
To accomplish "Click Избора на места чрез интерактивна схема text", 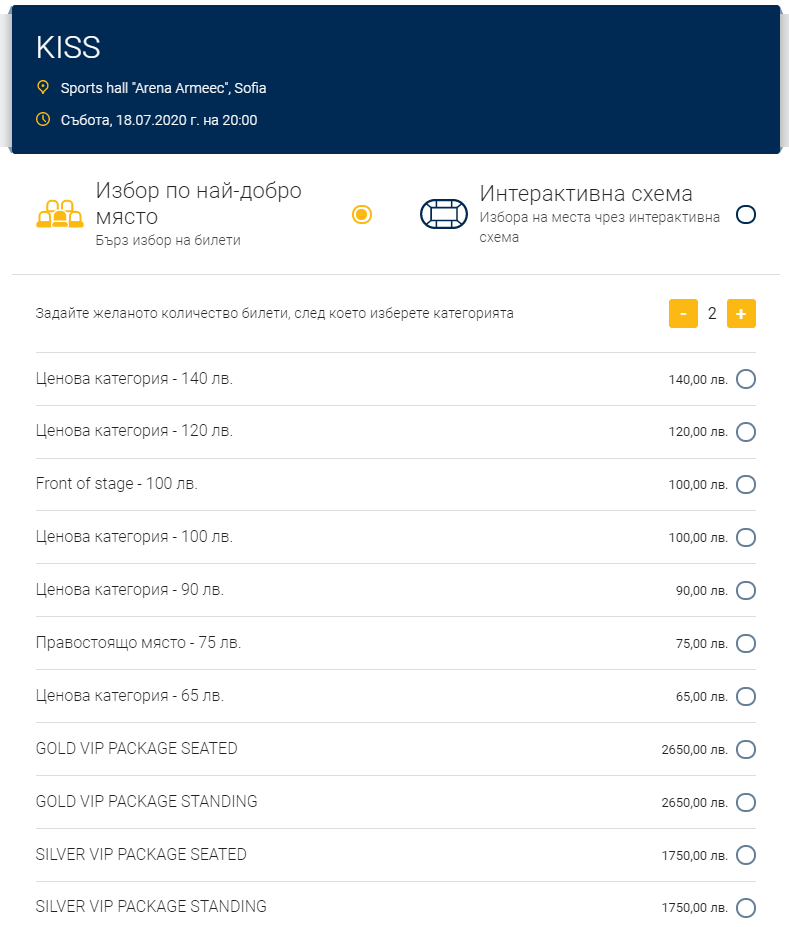I will point(599,227).
